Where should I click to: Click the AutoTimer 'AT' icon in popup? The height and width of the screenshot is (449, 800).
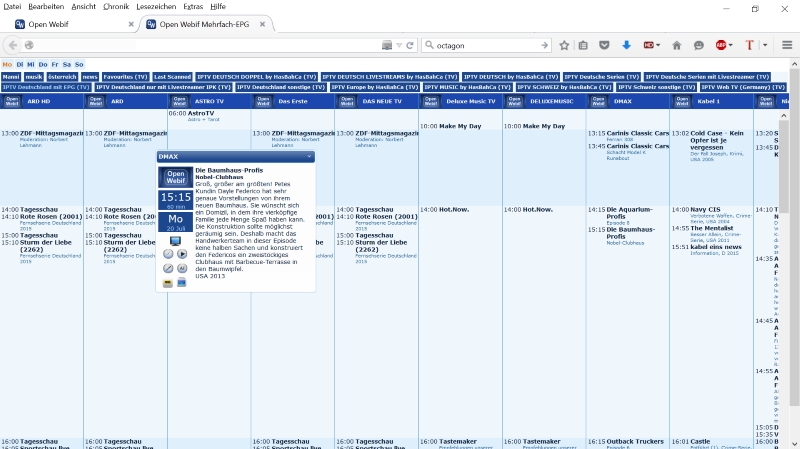pyautogui.click(x=182, y=268)
